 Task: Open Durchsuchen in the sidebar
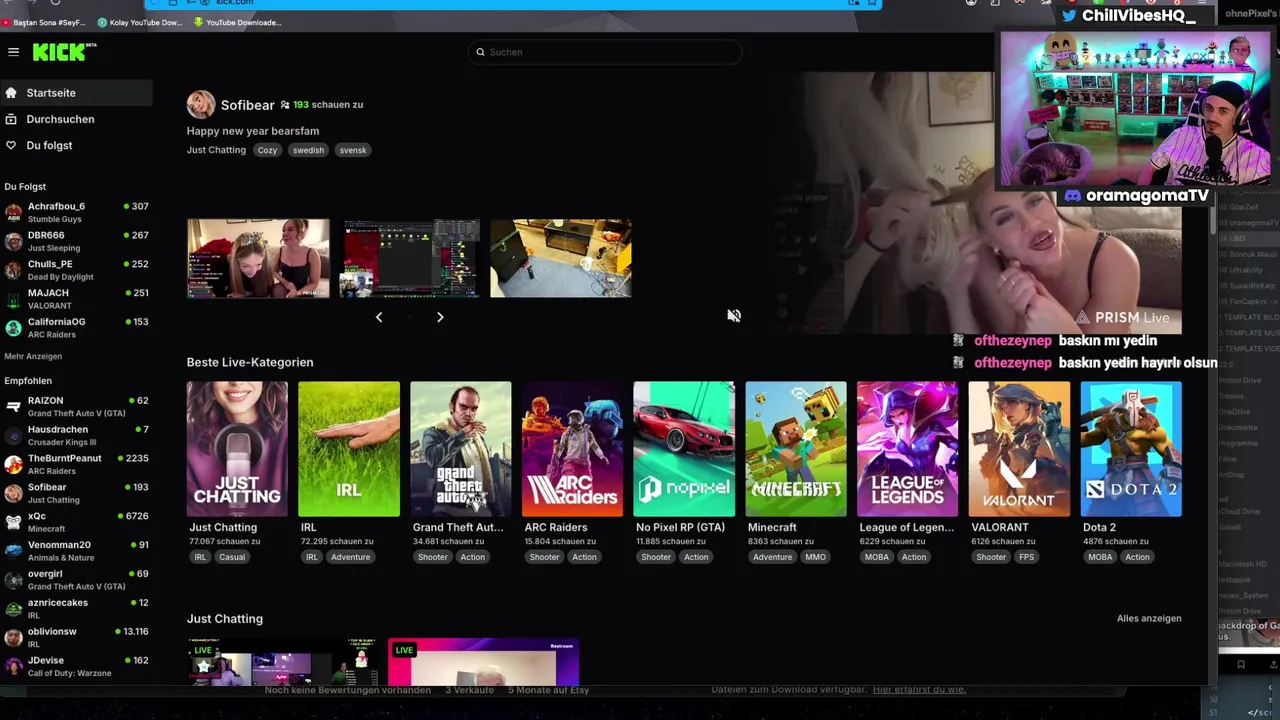coord(76,119)
